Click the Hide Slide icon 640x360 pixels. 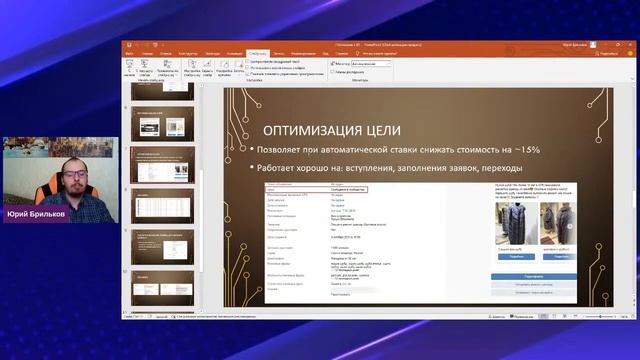[207, 68]
